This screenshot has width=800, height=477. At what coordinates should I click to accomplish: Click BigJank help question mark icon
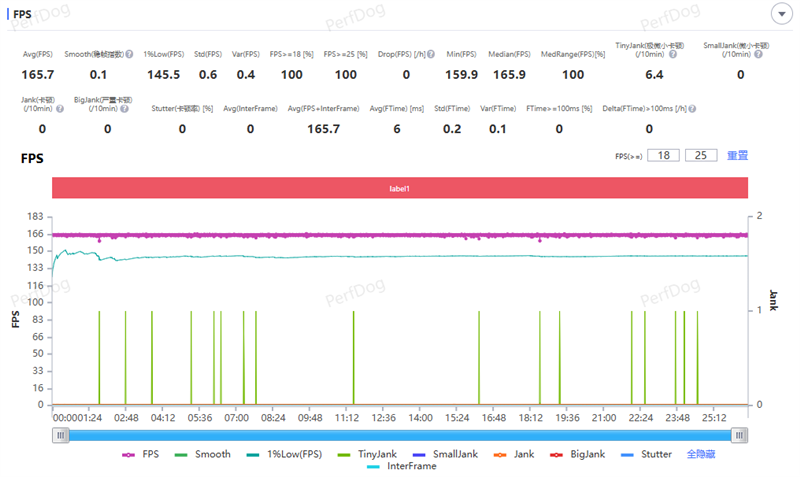[x=124, y=109]
